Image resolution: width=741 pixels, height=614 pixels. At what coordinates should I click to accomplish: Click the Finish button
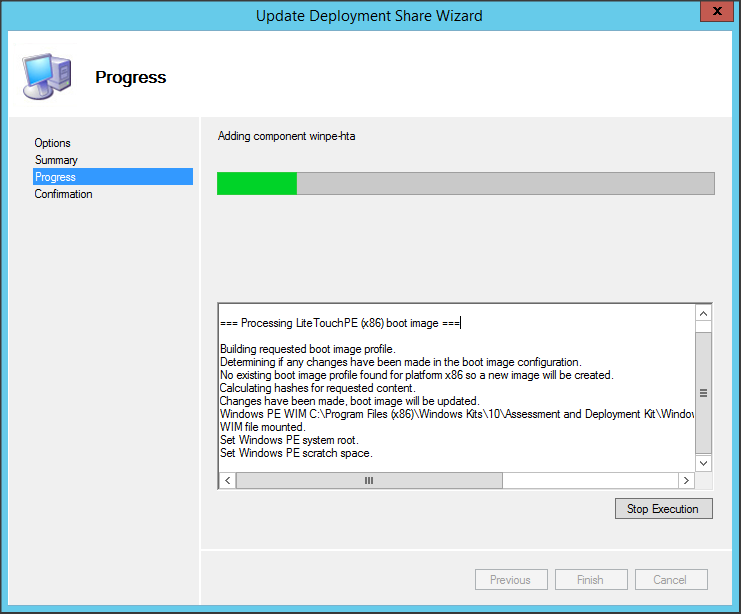[x=590, y=580]
